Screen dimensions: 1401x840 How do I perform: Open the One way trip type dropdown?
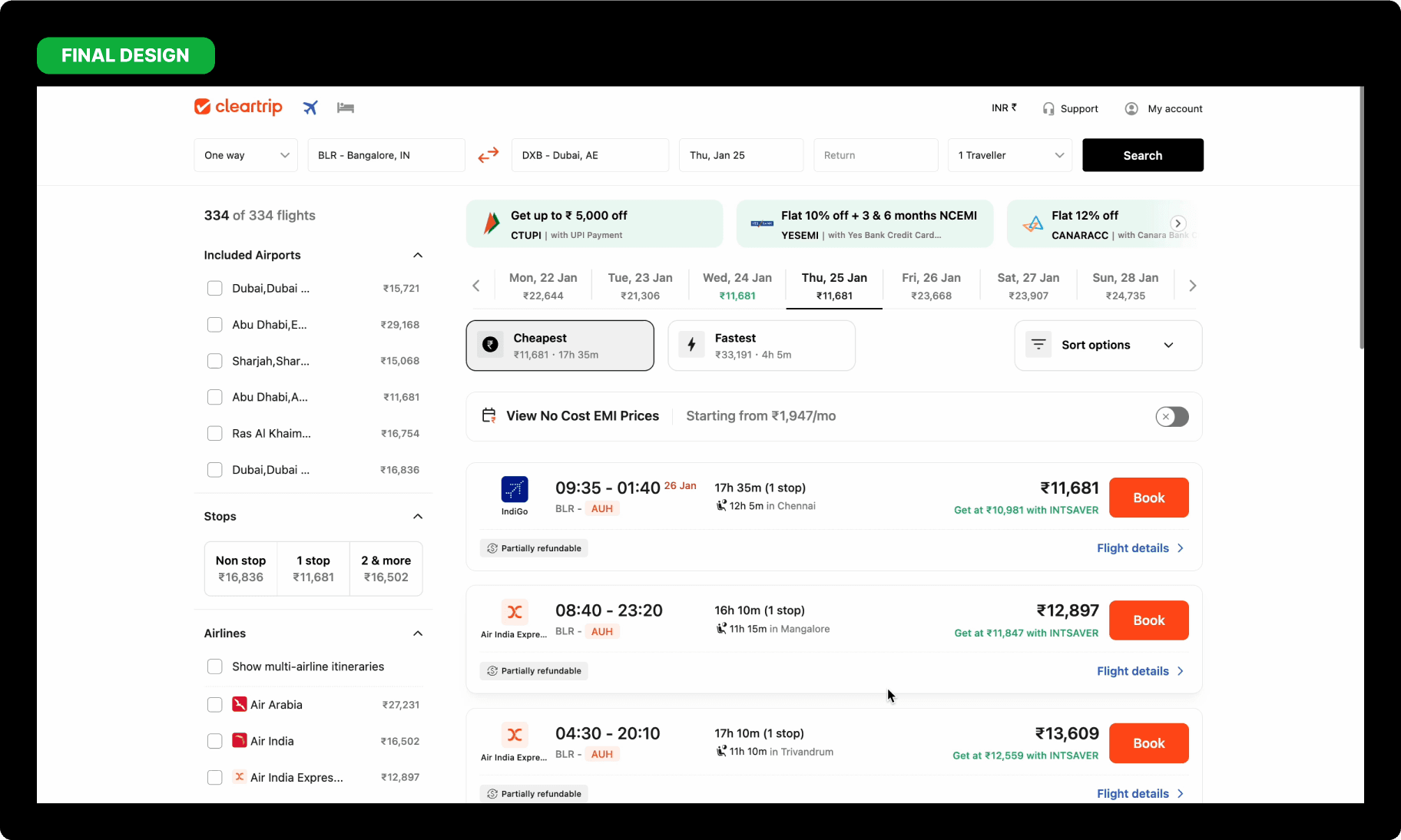coord(246,155)
